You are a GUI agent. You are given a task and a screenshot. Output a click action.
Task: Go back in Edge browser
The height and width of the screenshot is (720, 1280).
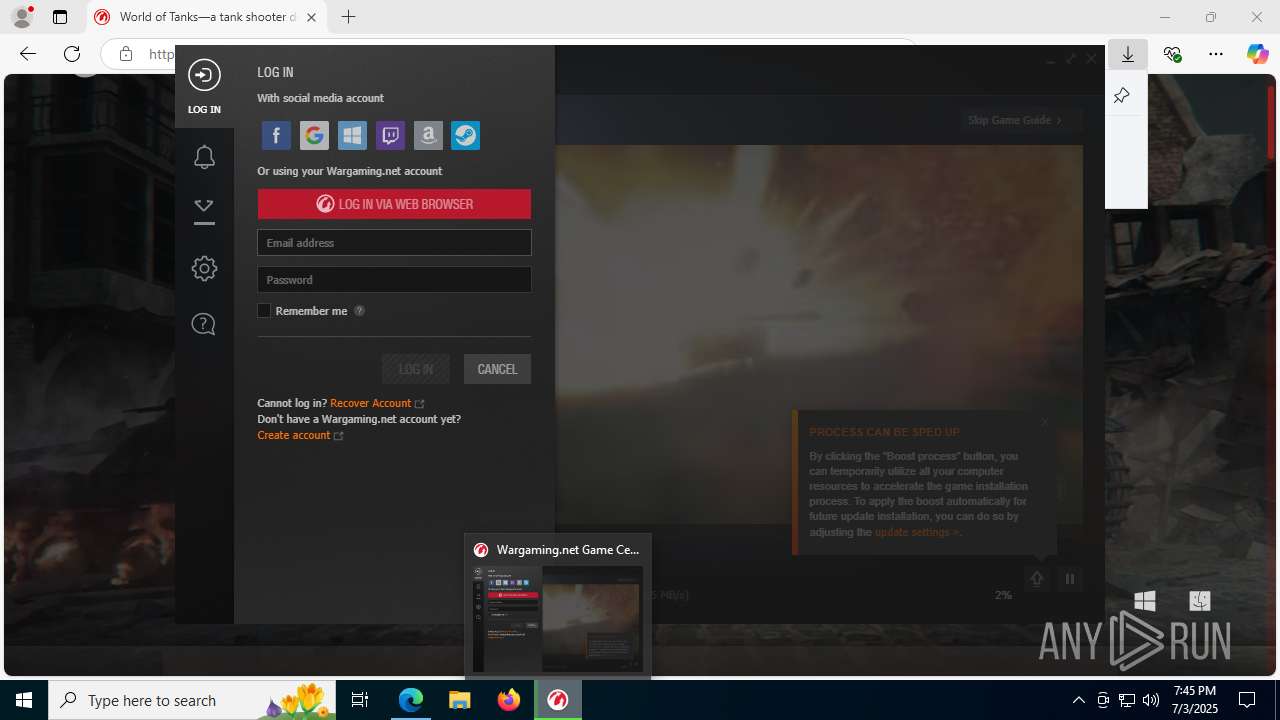point(28,54)
